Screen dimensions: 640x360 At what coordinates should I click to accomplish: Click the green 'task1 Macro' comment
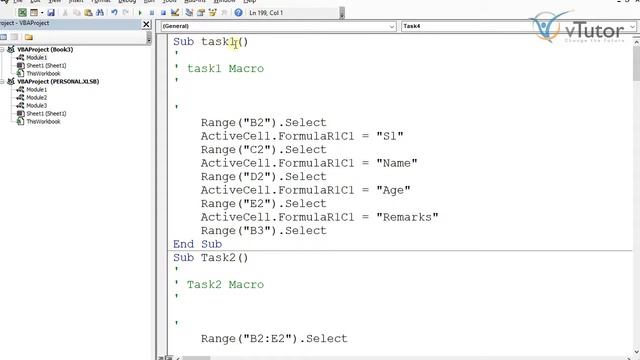pos(225,69)
